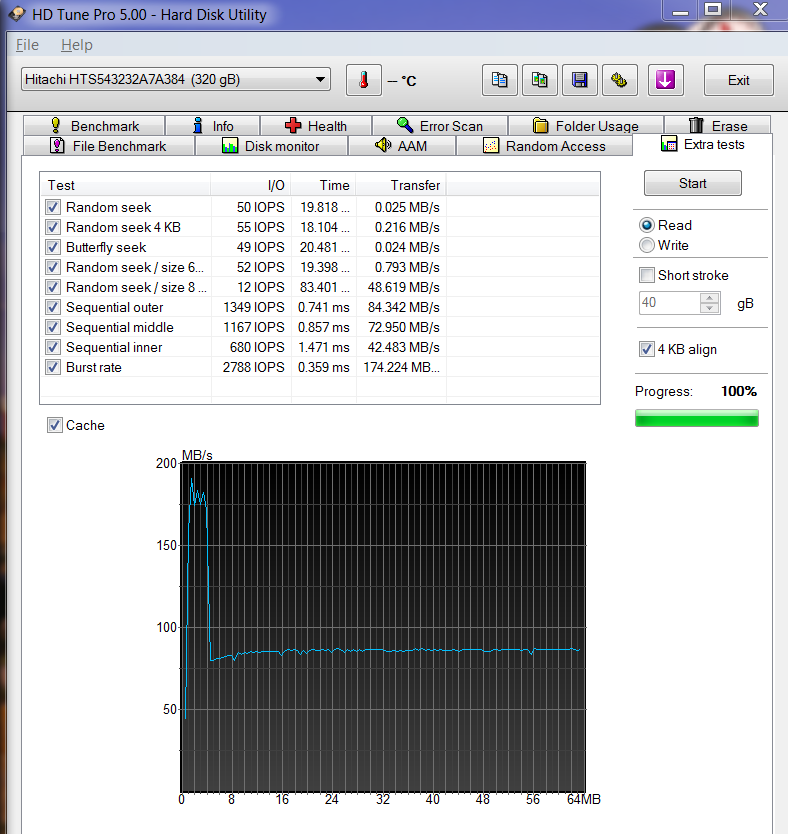Uncheck the Random seek test checkbox

(53, 207)
